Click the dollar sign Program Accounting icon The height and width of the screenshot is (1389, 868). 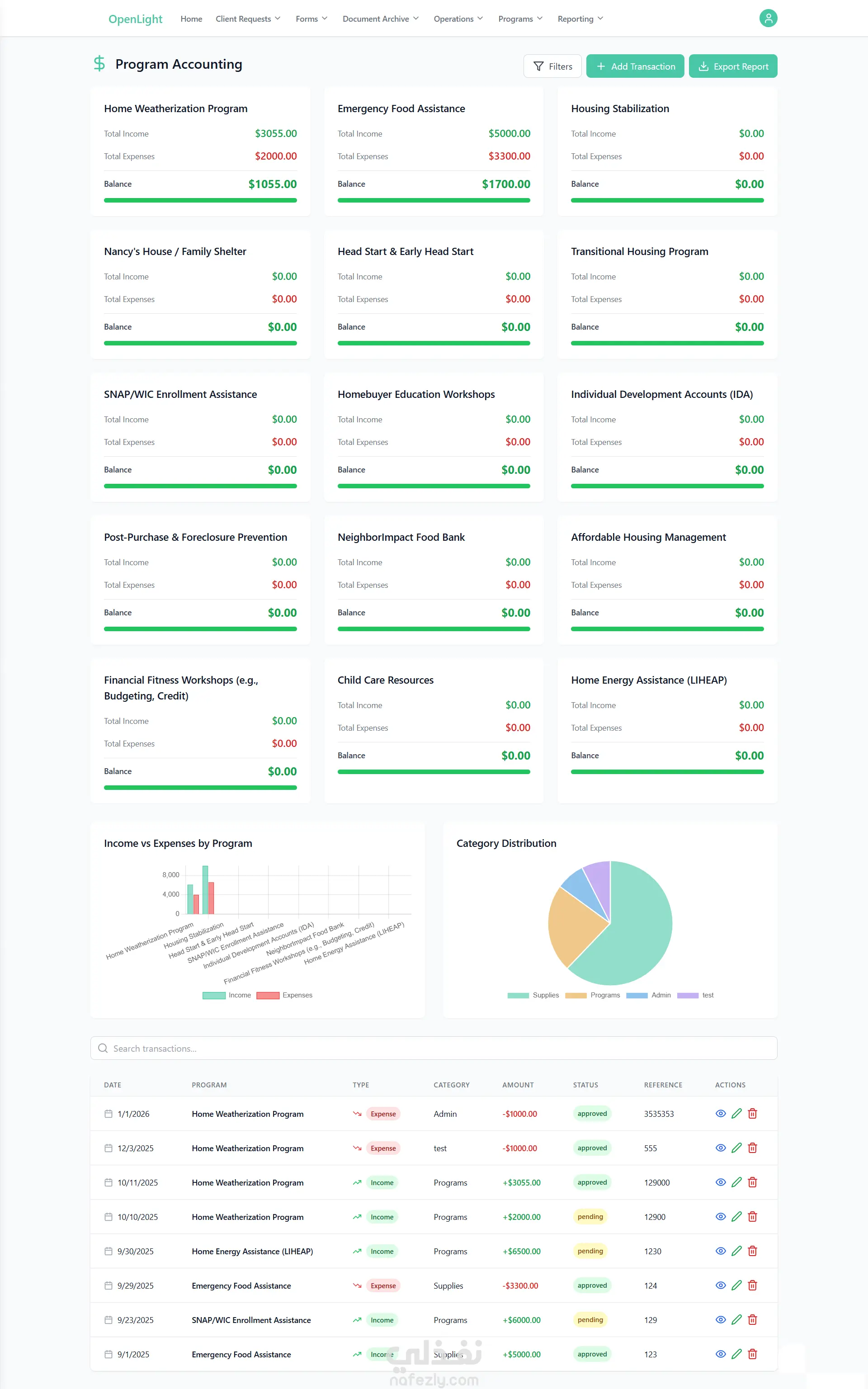(99, 64)
